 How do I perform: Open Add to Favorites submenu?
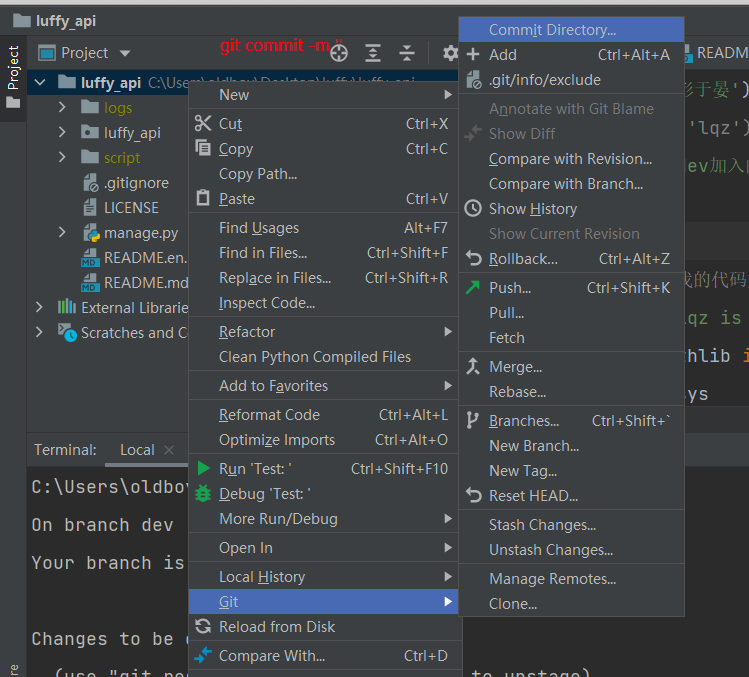point(323,386)
